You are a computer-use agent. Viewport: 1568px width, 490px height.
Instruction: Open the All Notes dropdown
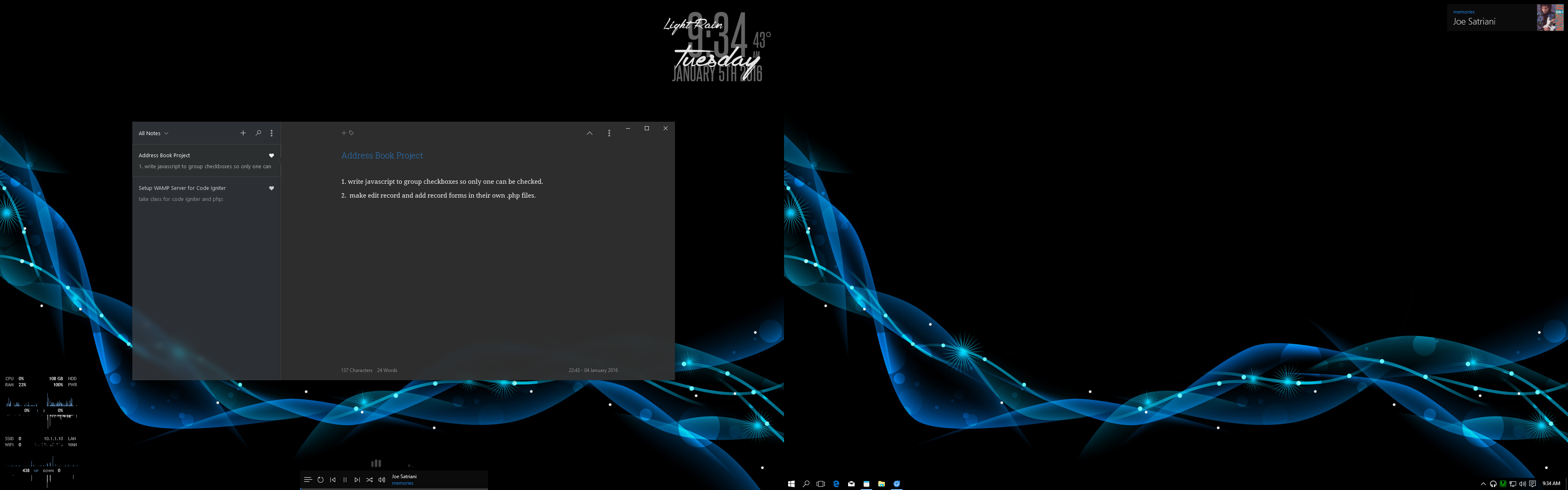[x=153, y=133]
